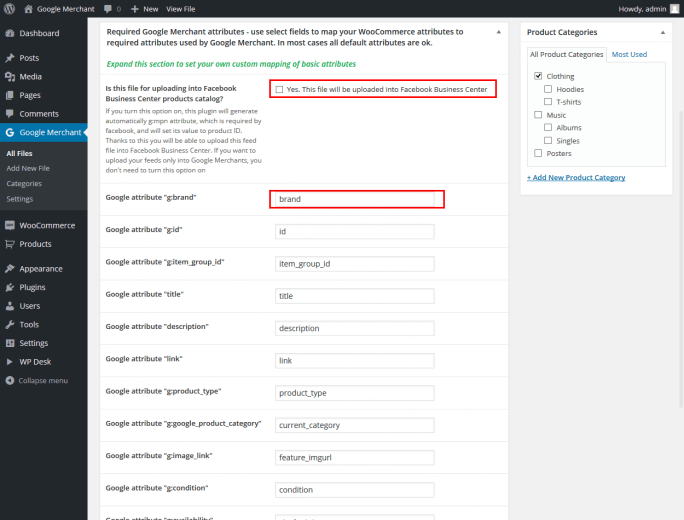684x520 pixels.
Task: Click the Comments sidebar icon
Action: [10, 114]
